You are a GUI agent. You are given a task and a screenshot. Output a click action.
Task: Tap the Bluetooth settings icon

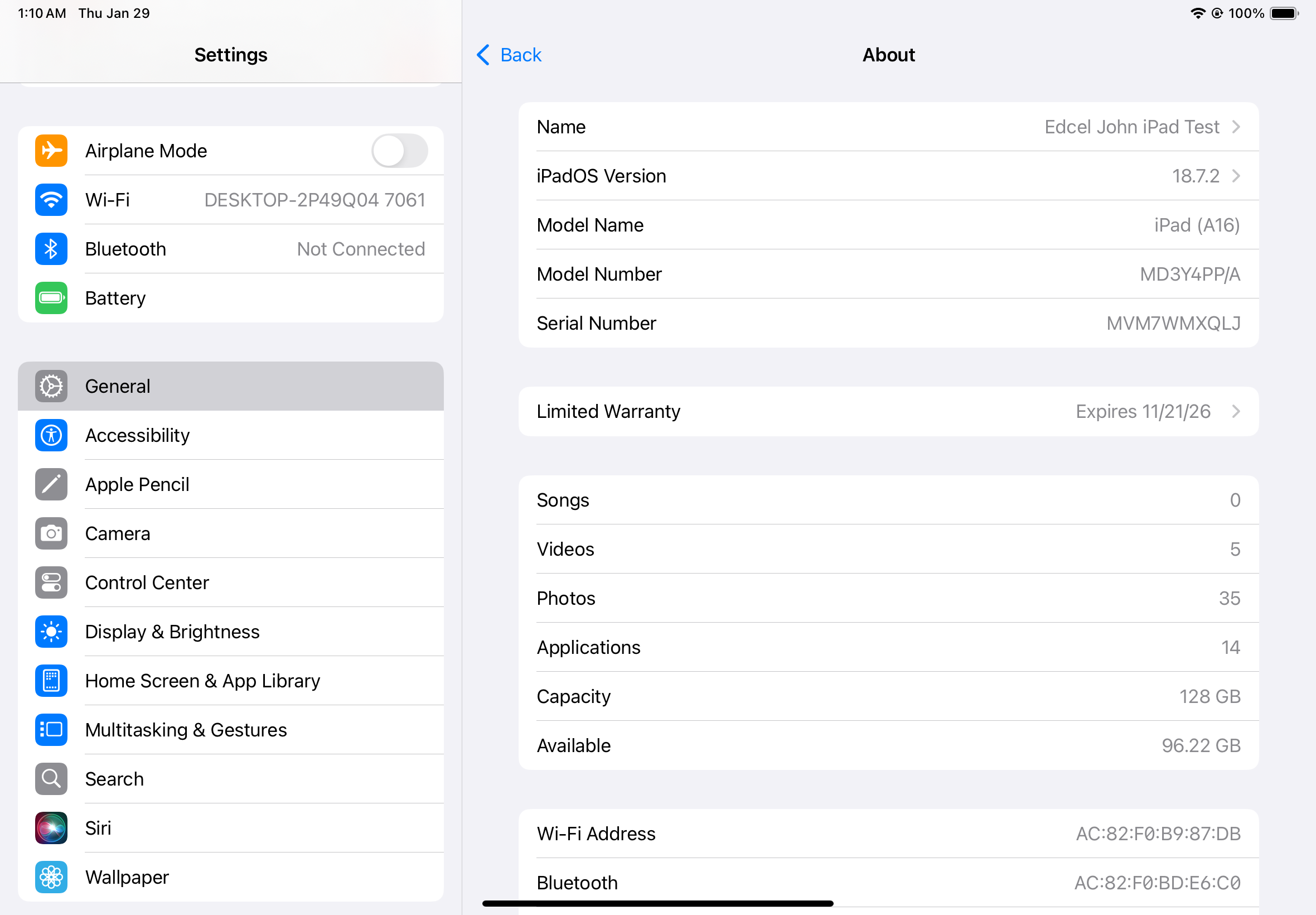click(x=51, y=249)
